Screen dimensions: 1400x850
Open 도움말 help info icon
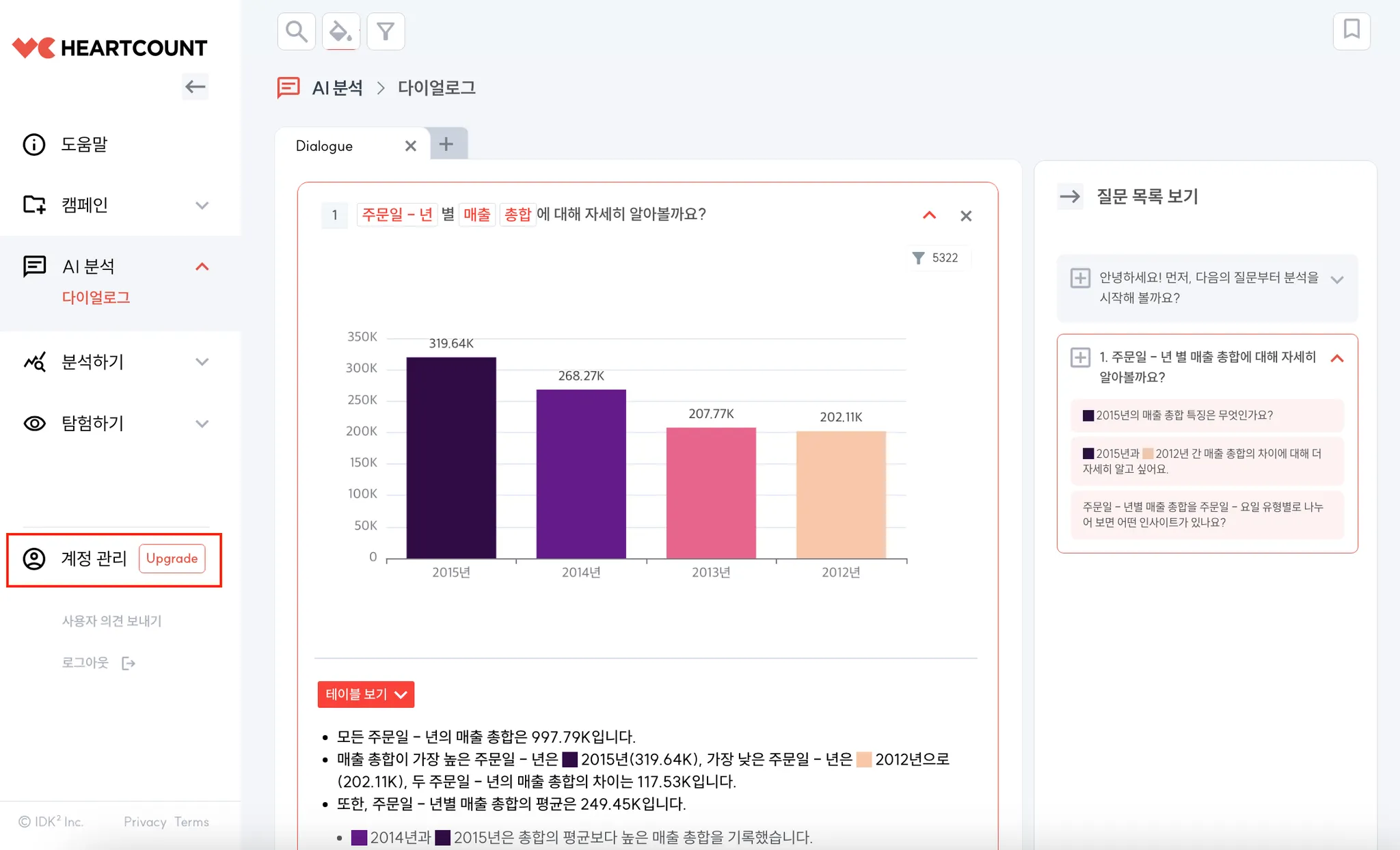tap(34, 145)
